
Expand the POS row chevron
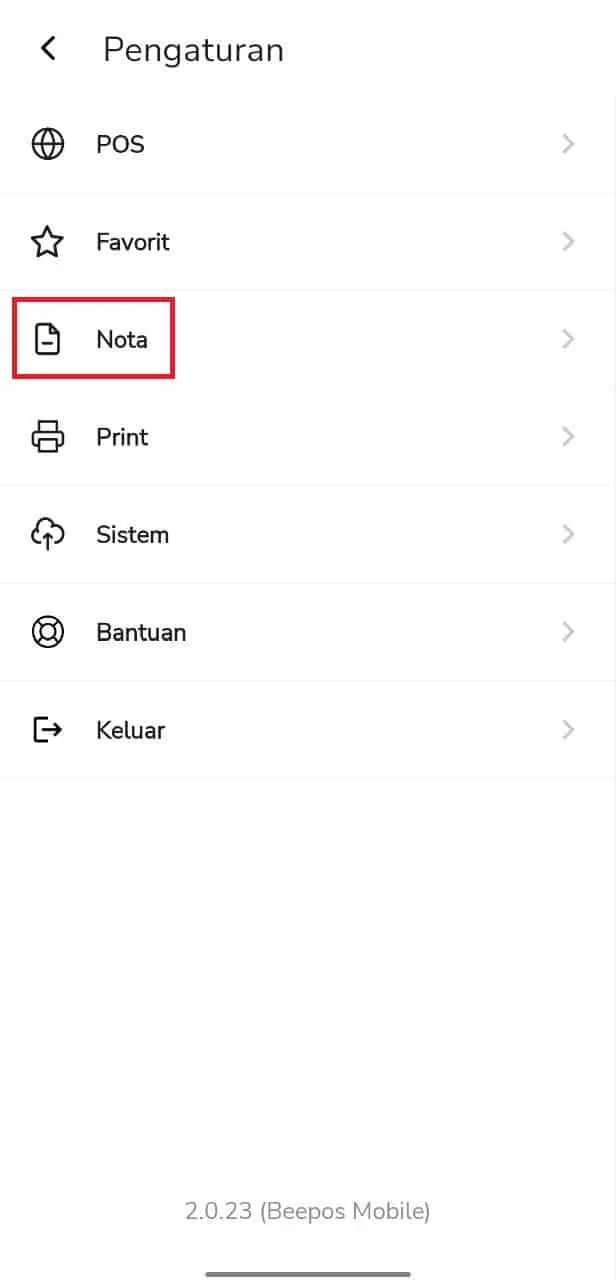(568, 144)
